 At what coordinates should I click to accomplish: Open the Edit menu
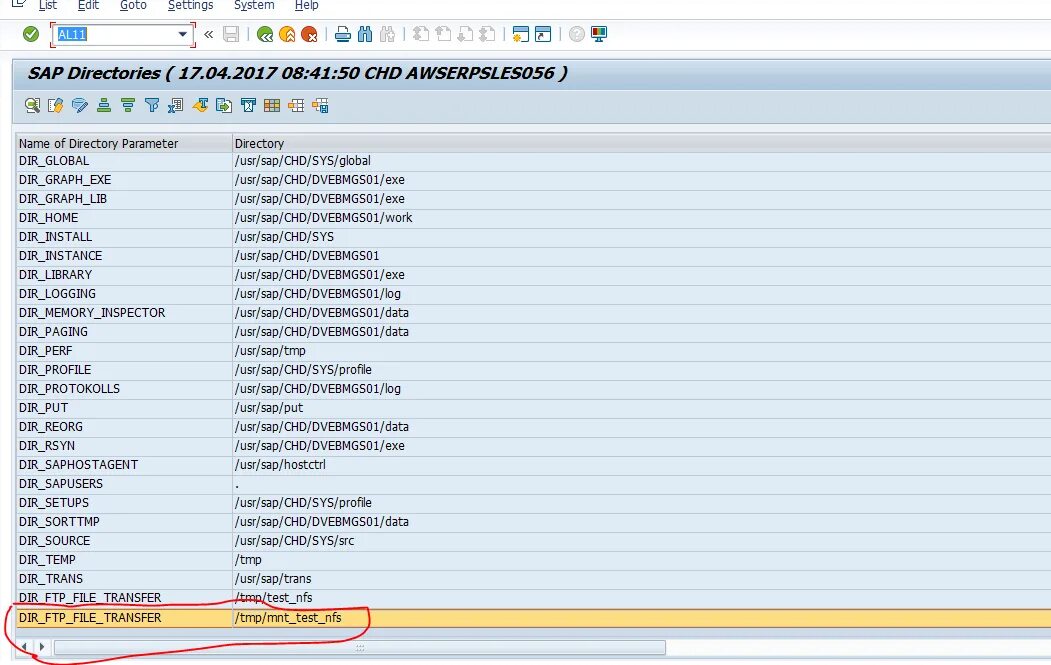pyautogui.click(x=88, y=5)
